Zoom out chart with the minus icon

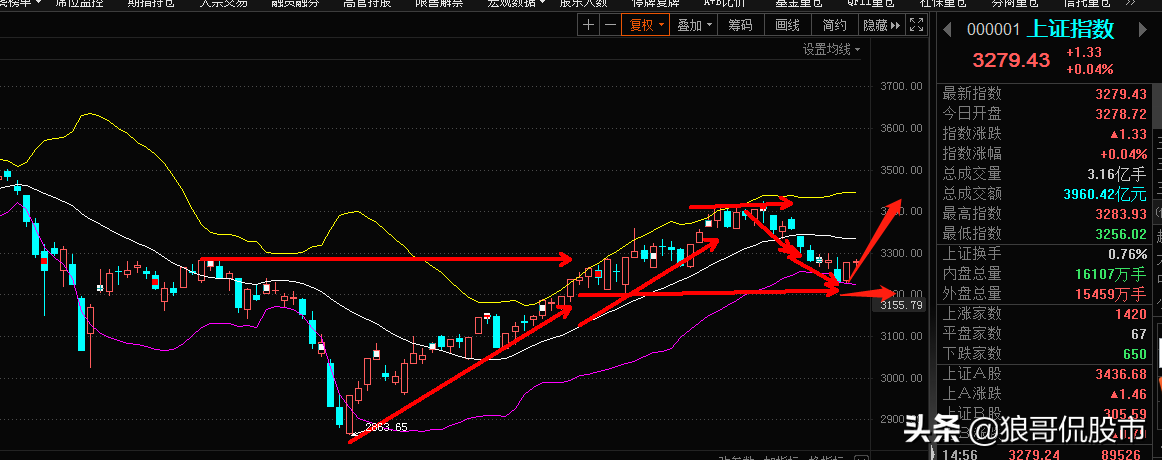pyautogui.click(x=610, y=25)
